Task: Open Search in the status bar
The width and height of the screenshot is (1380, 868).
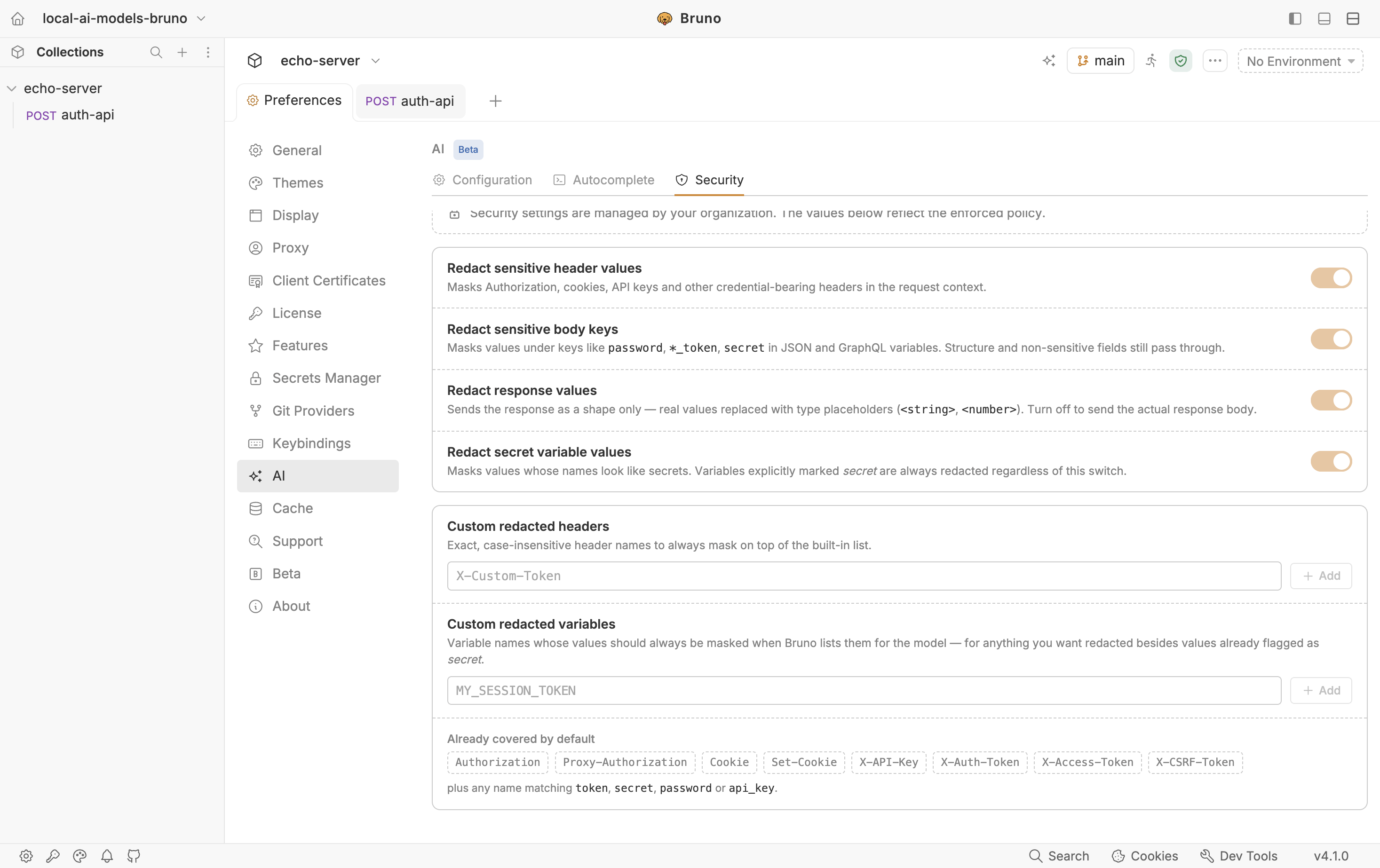Action: point(1059,856)
